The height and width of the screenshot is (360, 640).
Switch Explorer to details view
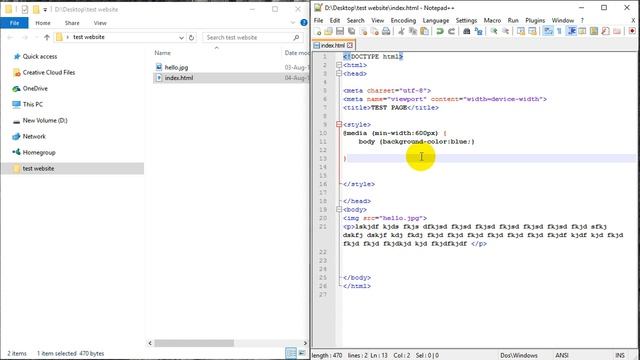[x=291, y=353]
